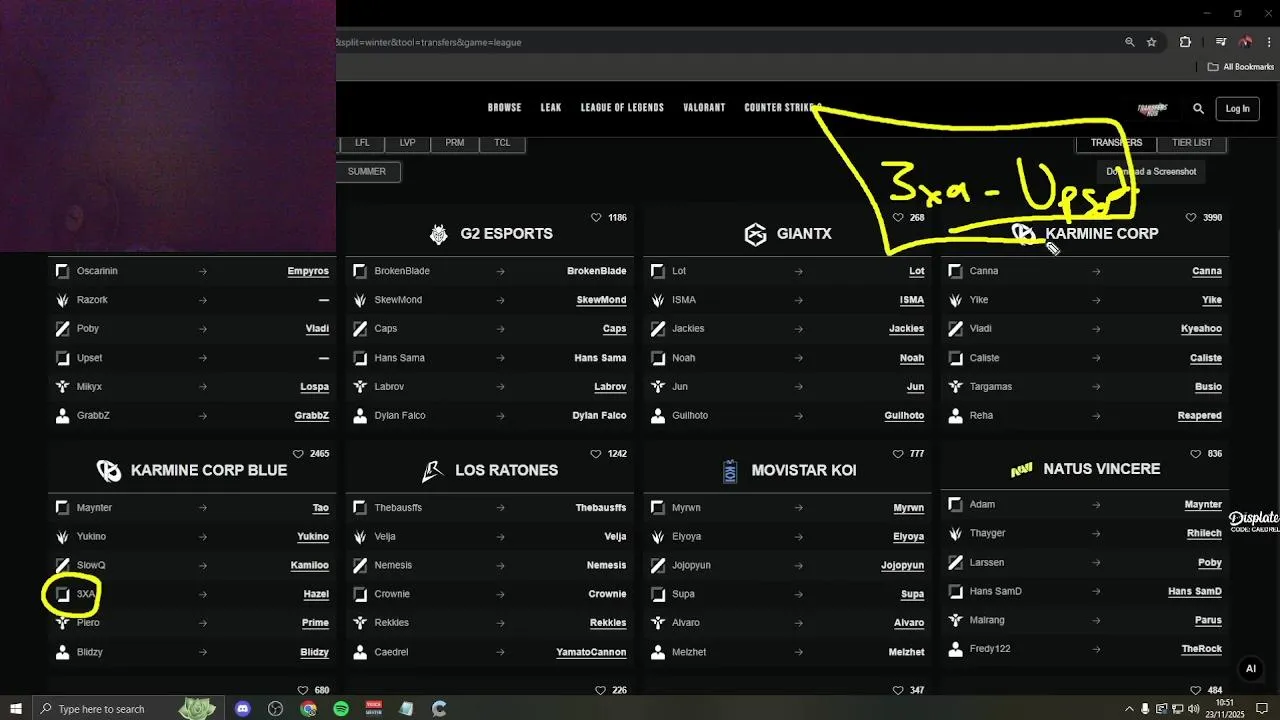Screen dimensions: 1280x720
Task: Open the LEAK nav item
Action: coord(551,108)
